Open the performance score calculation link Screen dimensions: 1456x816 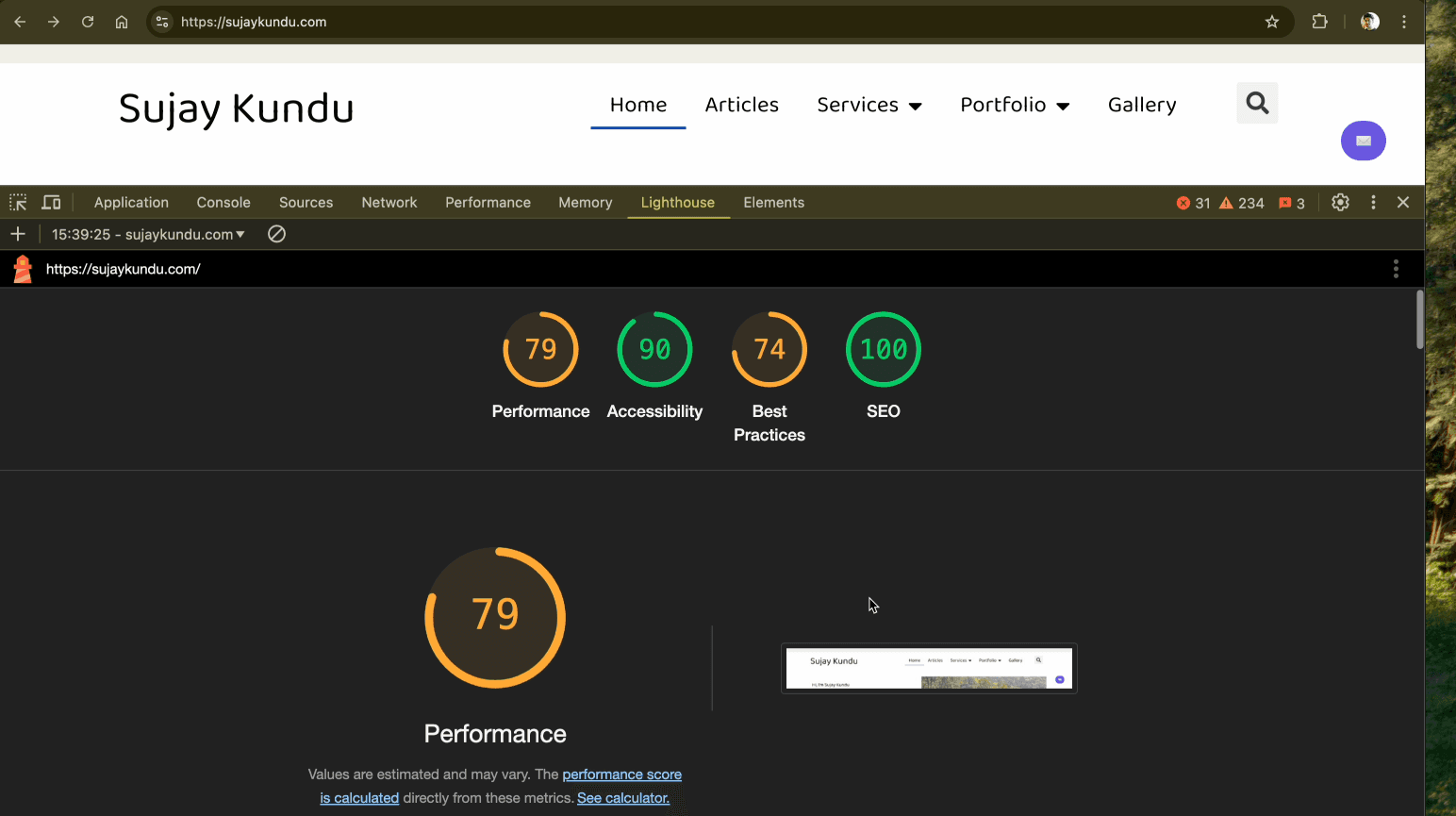[x=621, y=774]
